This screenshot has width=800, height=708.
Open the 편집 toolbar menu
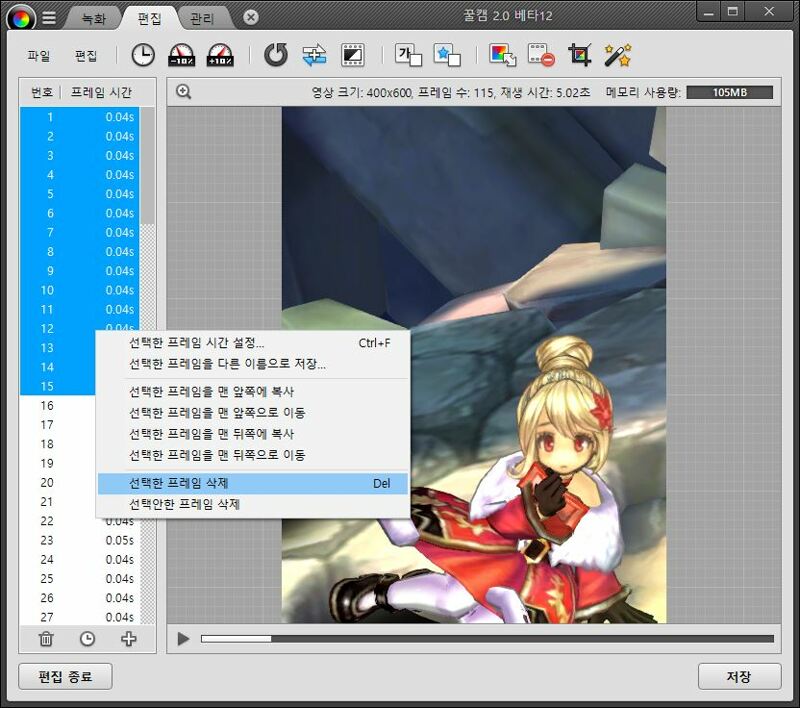86,56
